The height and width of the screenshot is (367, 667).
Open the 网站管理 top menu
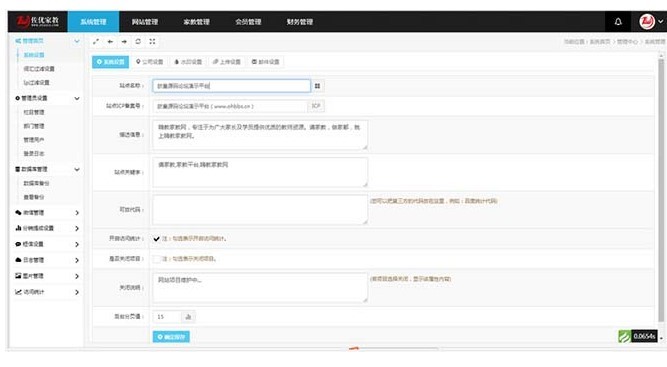(x=145, y=22)
